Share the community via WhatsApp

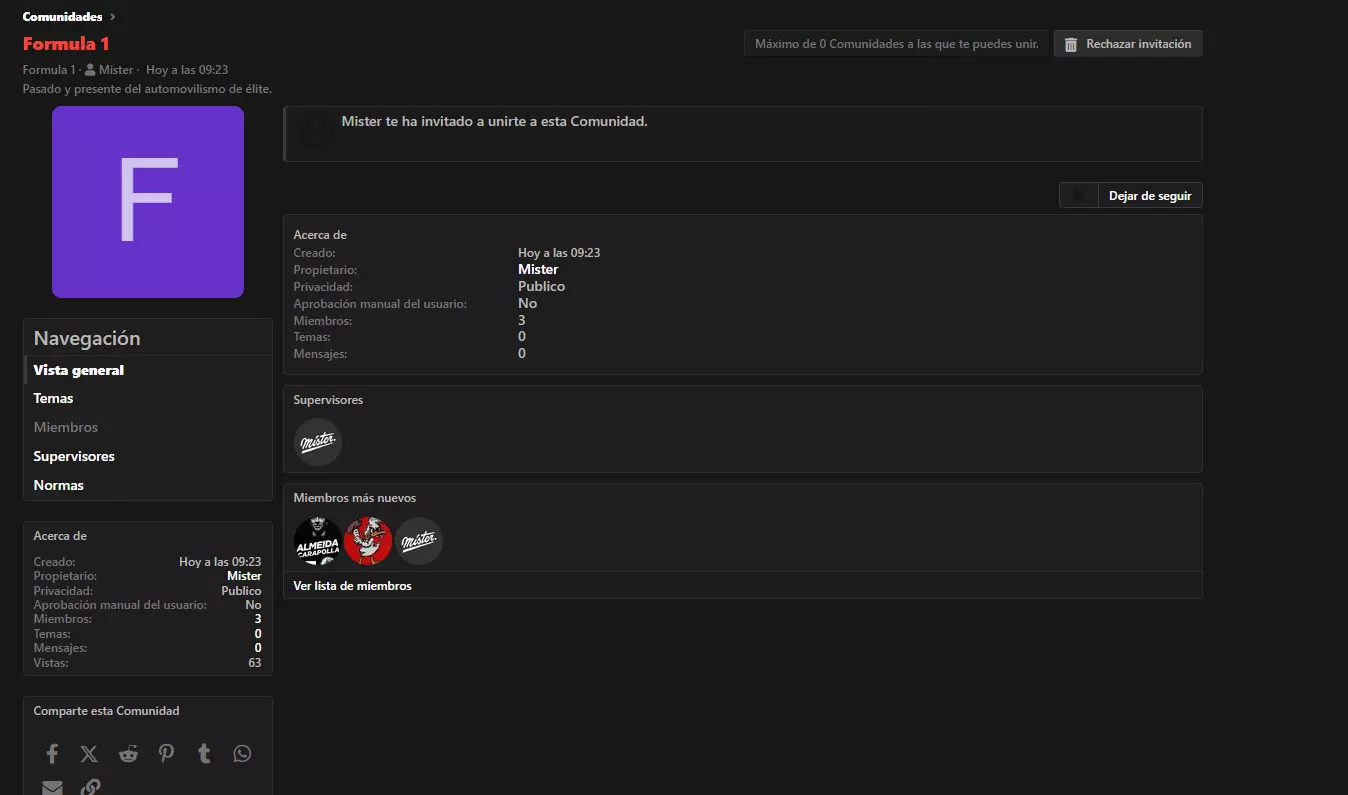click(x=242, y=754)
